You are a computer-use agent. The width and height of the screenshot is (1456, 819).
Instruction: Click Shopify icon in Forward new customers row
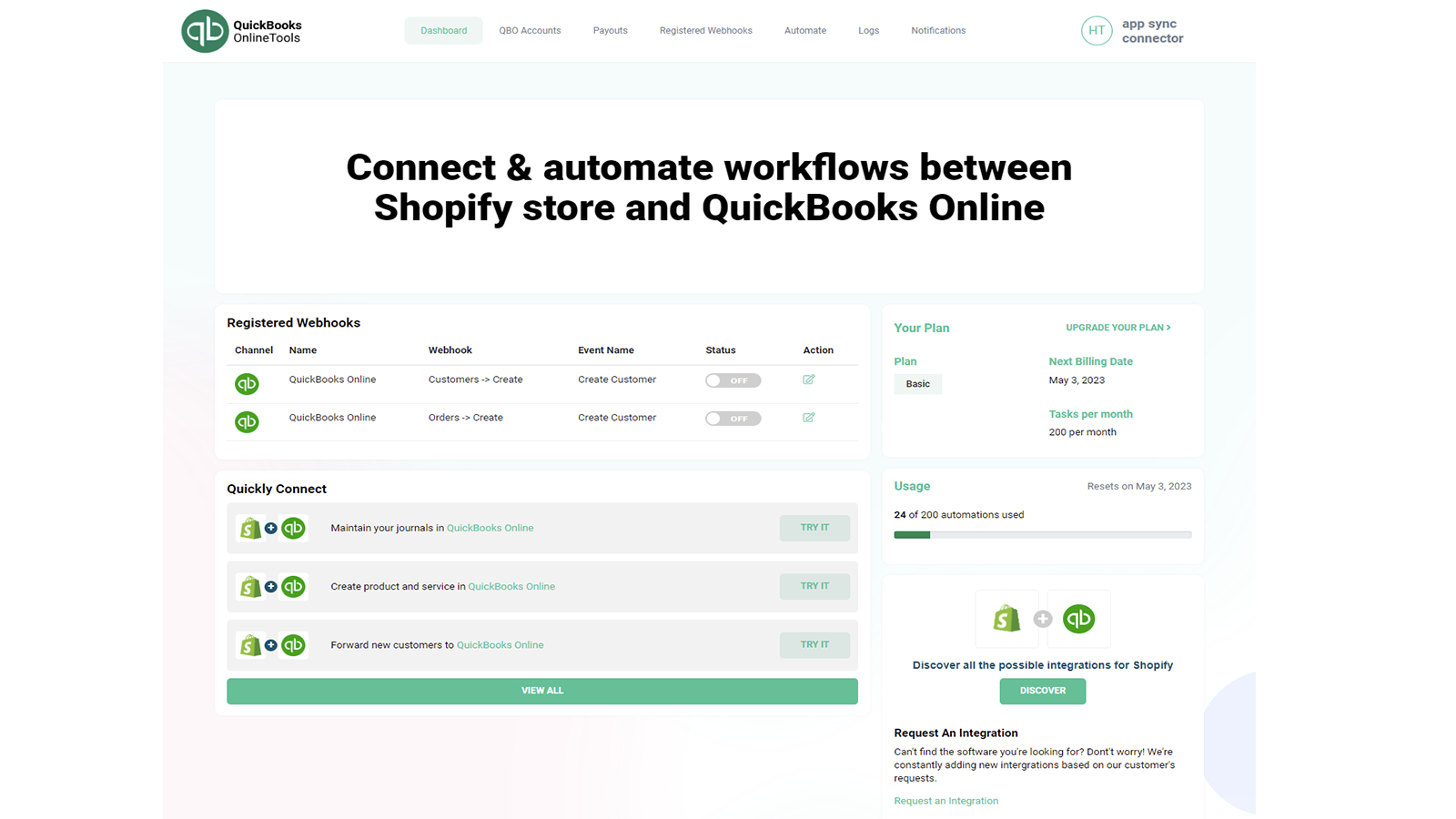[x=250, y=645]
